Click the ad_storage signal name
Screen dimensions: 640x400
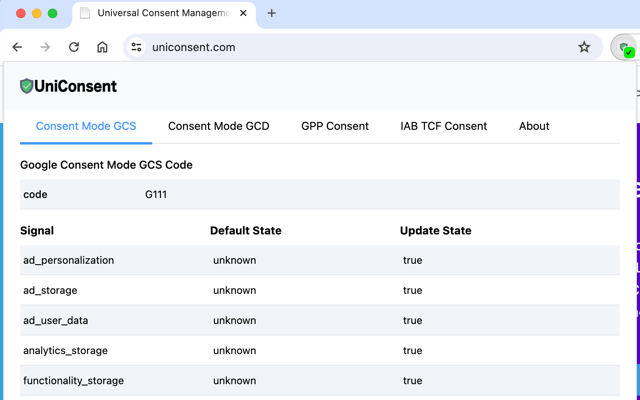(x=50, y=291)
